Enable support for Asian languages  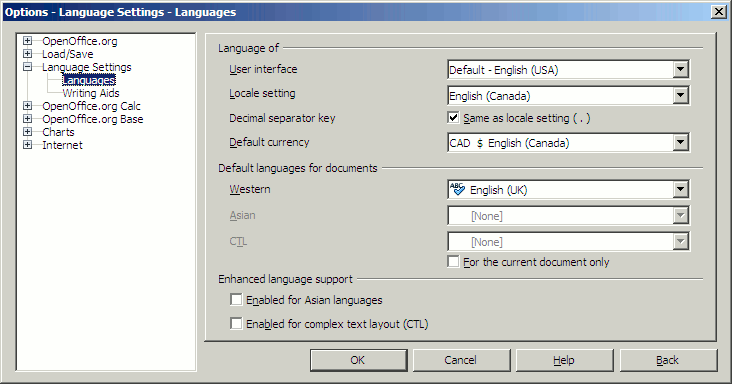tap(236, 300)
